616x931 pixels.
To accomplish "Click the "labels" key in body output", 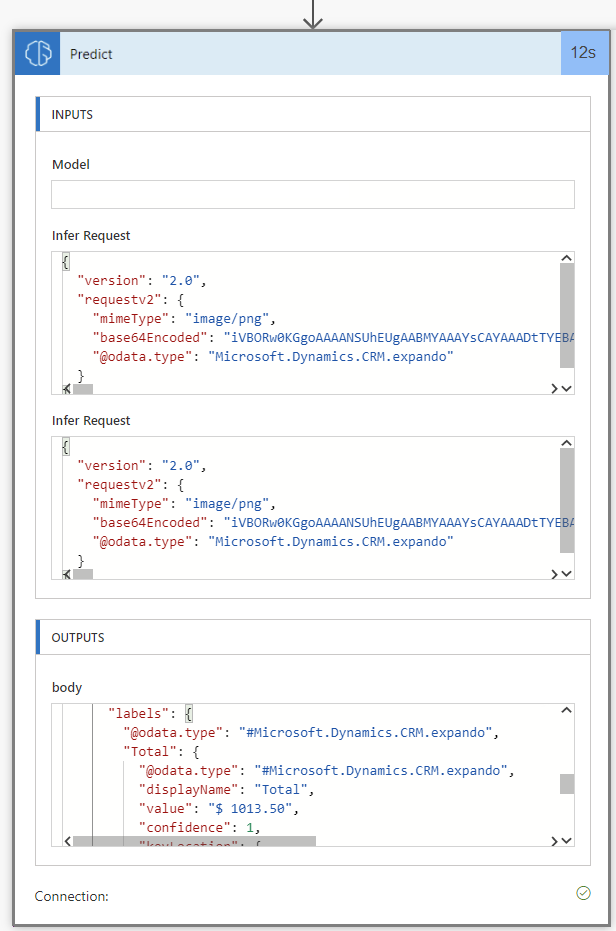I will [x=138, y=714].
